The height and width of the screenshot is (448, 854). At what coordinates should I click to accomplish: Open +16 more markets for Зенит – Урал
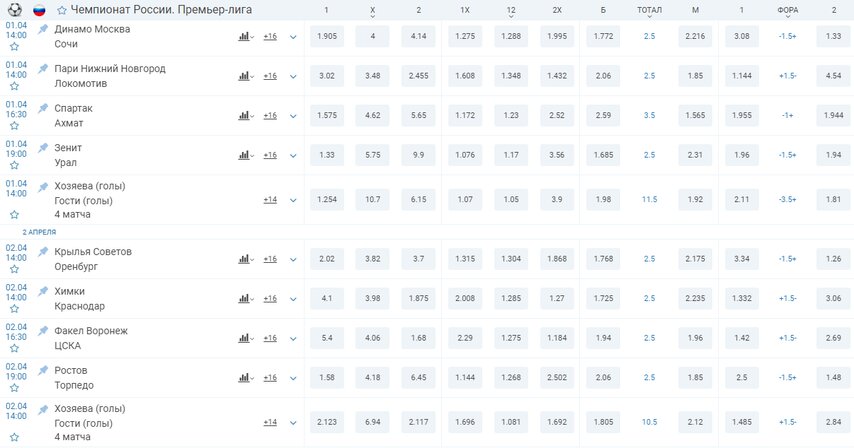(x=270, y=155)
